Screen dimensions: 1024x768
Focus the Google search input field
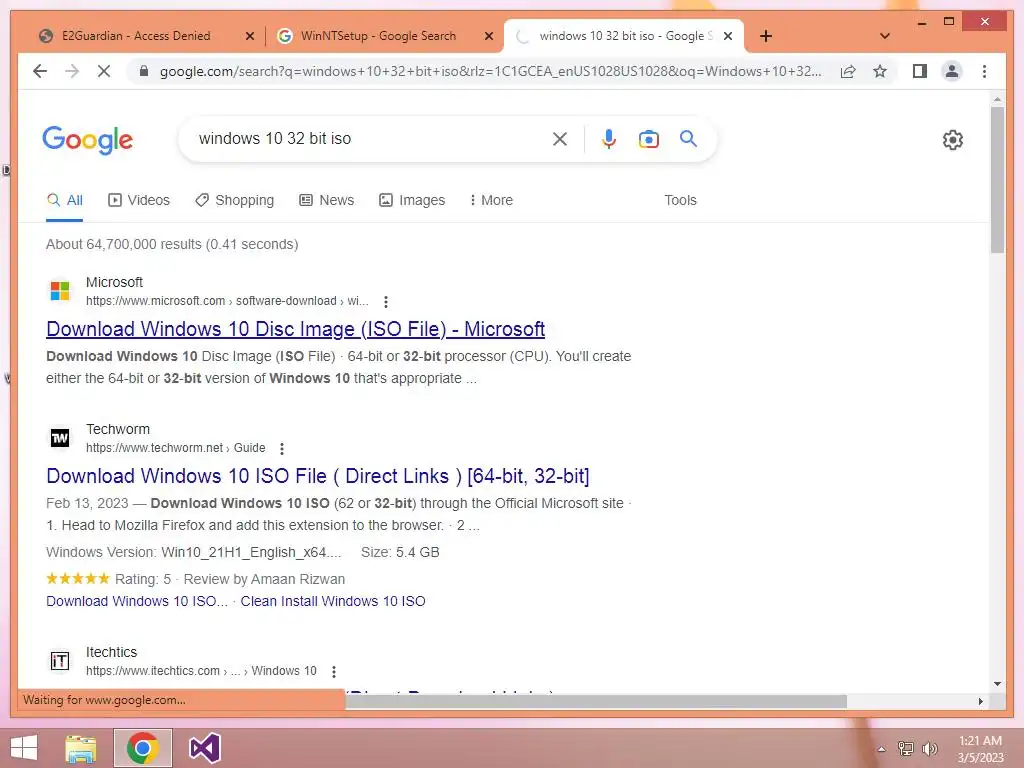click(x=369, y=138)
